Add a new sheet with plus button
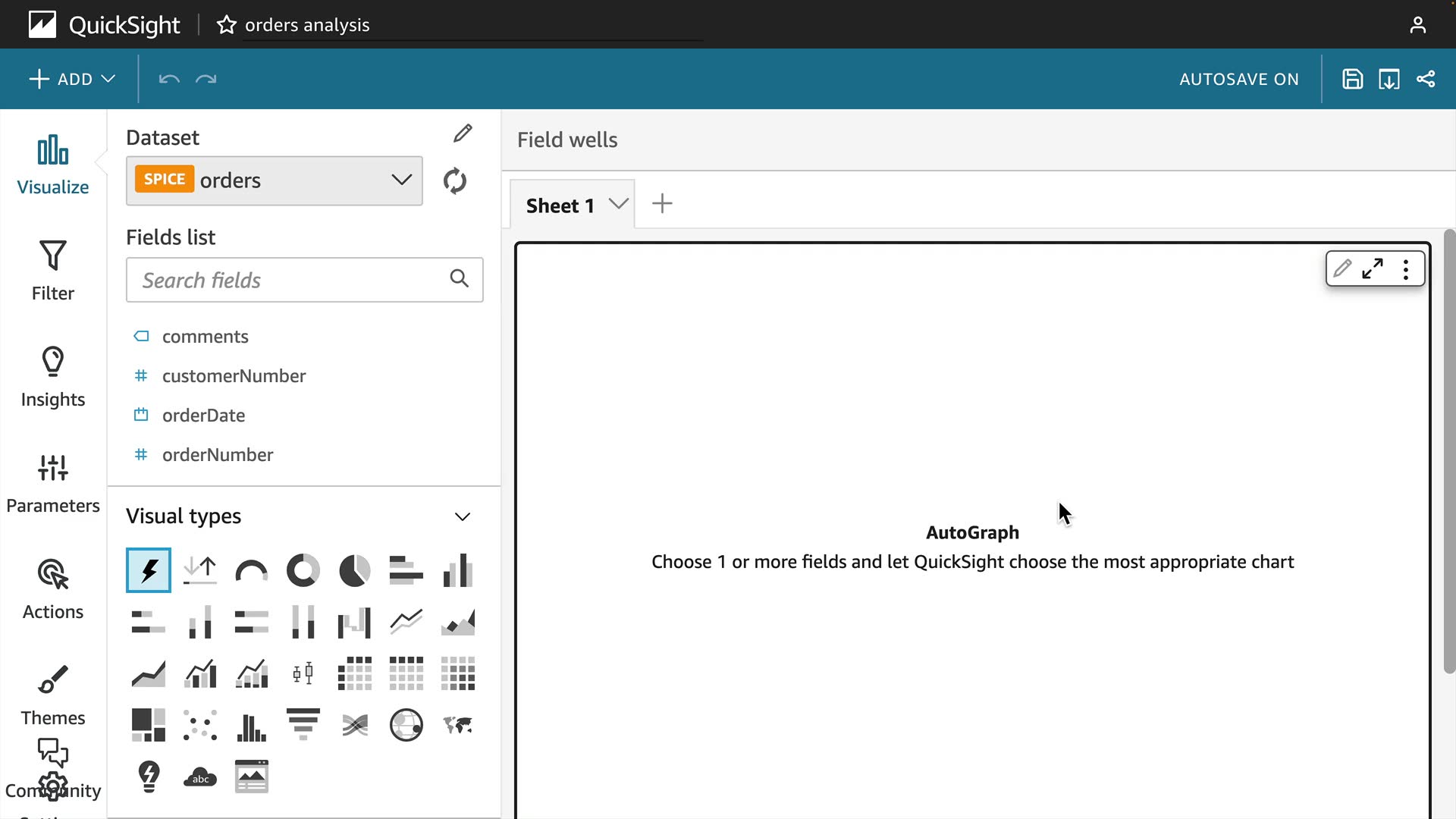The height and width of the screenshot is (819, 1456). 662,203
